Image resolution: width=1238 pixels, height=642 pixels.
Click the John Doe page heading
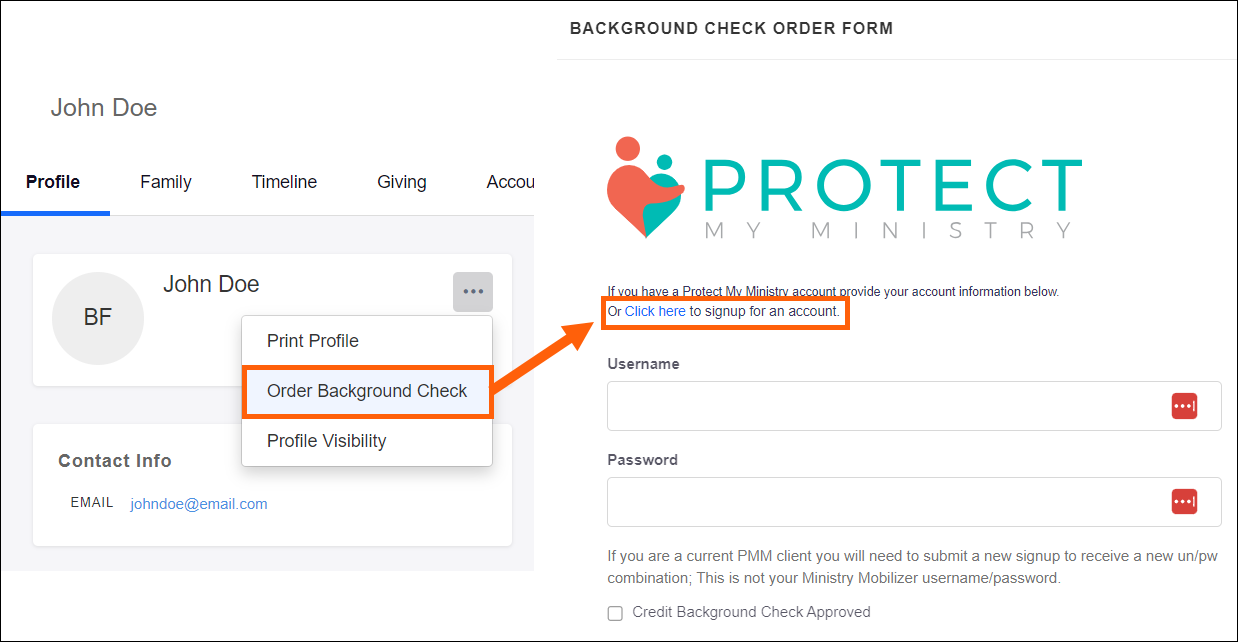(104, 108)
